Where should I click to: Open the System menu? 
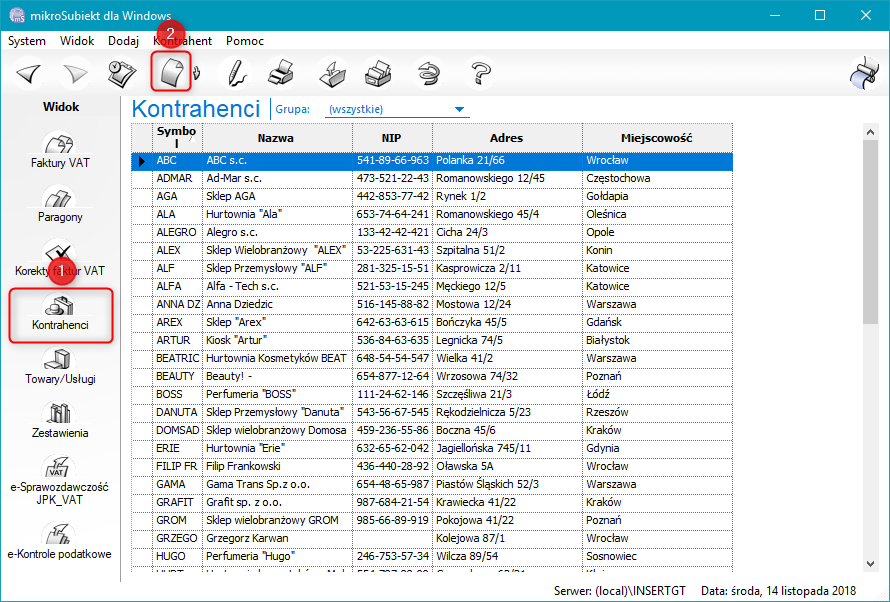pyautogui.click(x=27, y=41)
